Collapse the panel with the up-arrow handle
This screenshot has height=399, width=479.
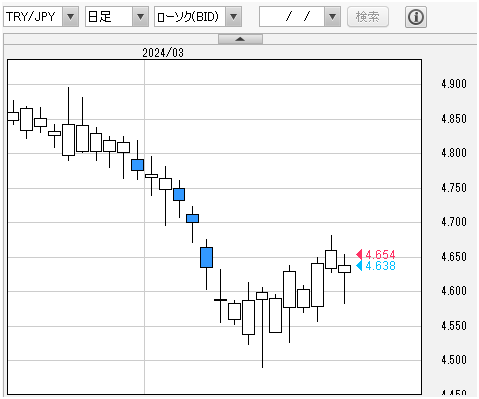240,39
